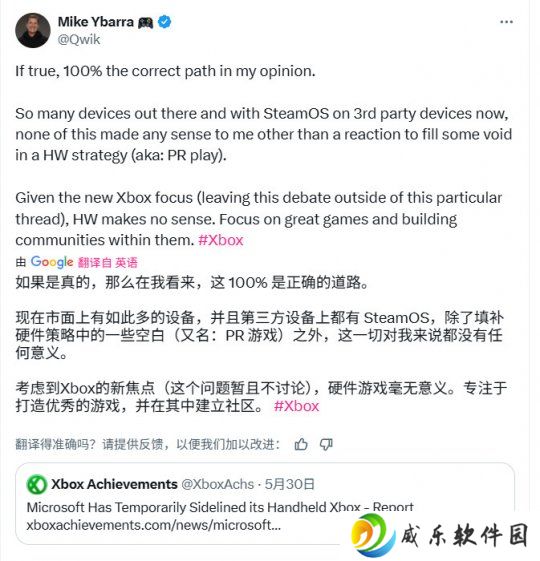Open the 5月30日 timestamp of the quoted post
This screenshot has height=561, width=540.
[x=289, y=484]
